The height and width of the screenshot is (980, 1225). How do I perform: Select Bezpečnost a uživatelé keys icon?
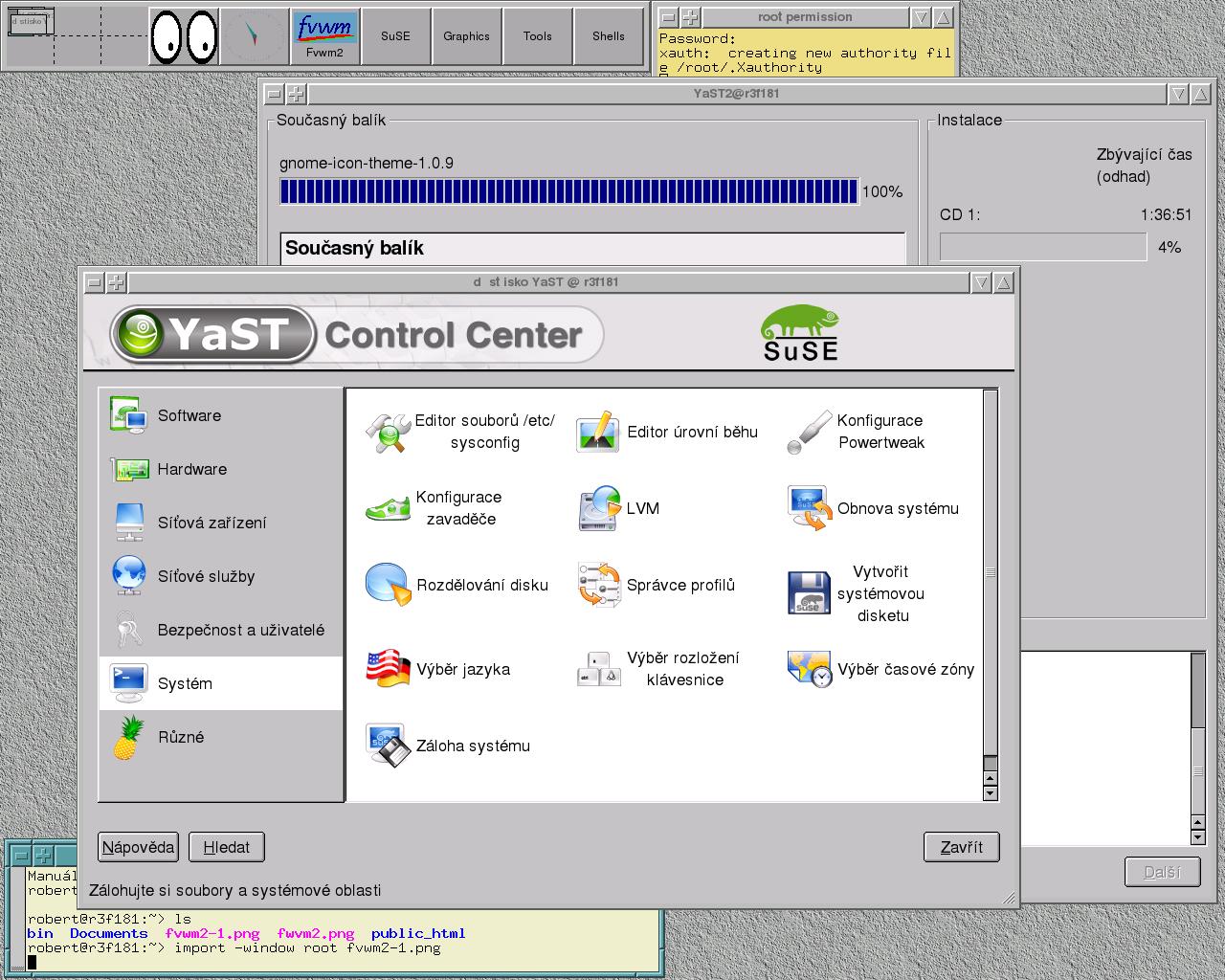(128, 630)
